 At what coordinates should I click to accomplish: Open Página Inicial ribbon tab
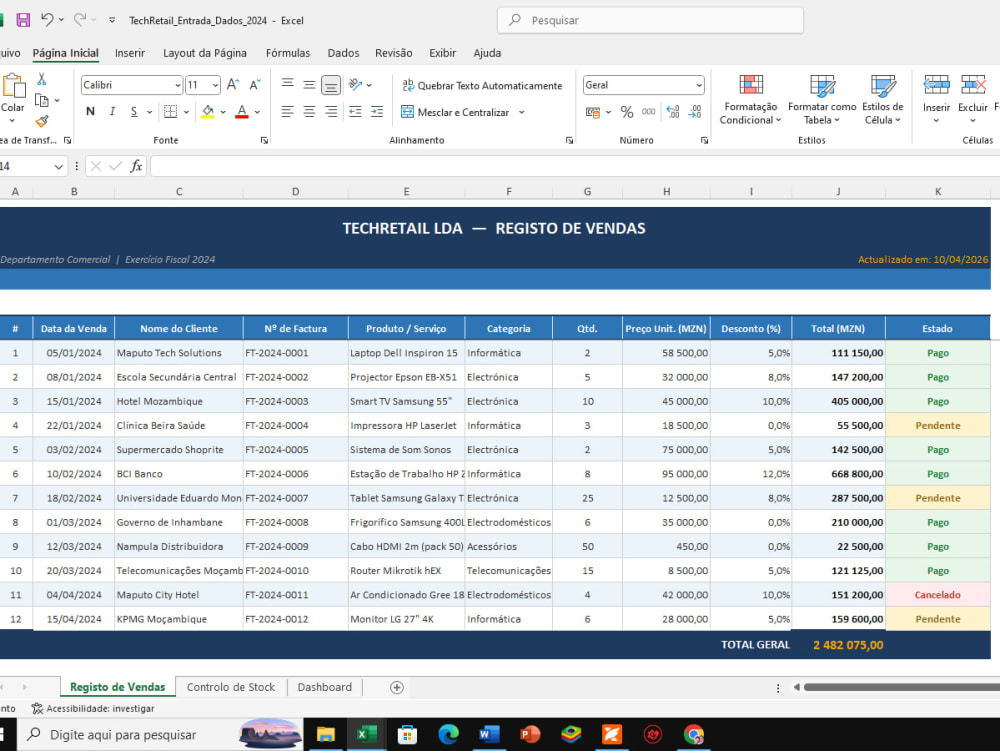point(66,53)
